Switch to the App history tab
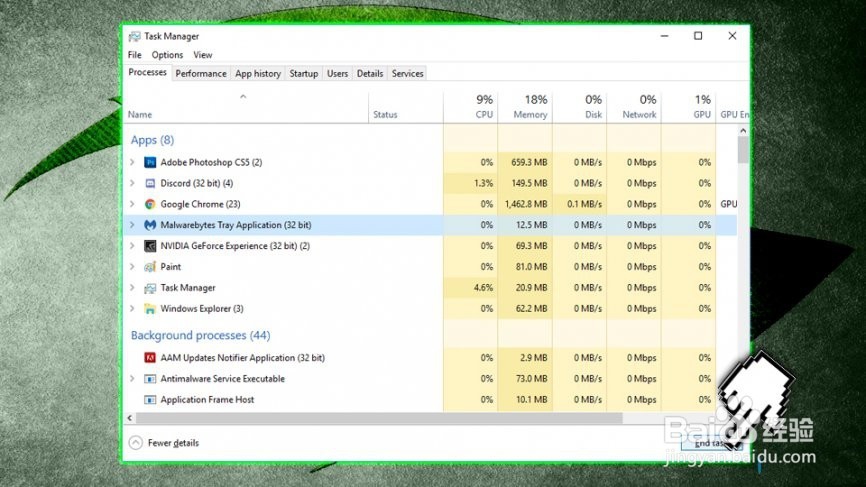The image size is (866, 487). [258, 73]
